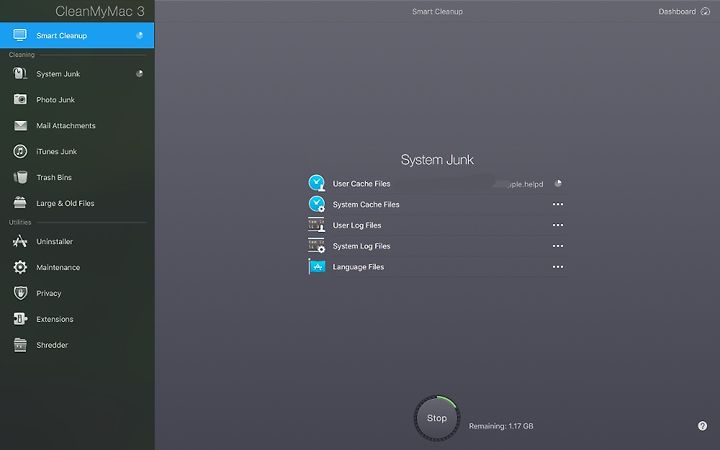The width and height of the screenshot is (720, 450).
Task: Click the Uninstaller icon
Action: 20,241
